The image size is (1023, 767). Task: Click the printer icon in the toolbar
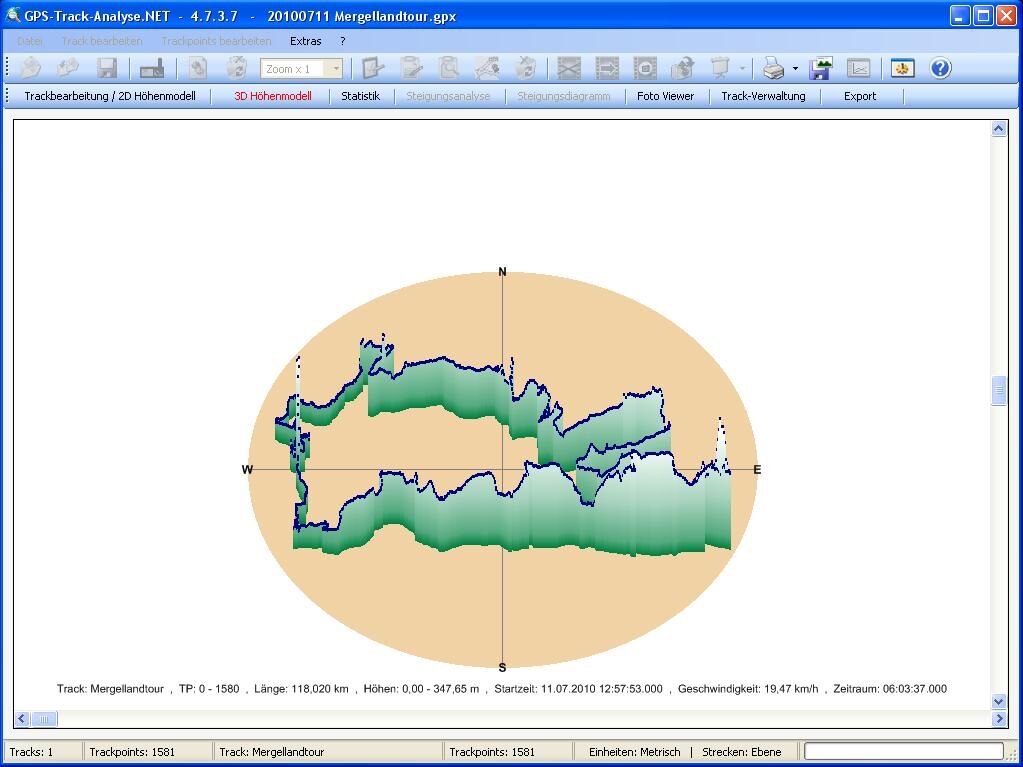(x=773, y=68)
